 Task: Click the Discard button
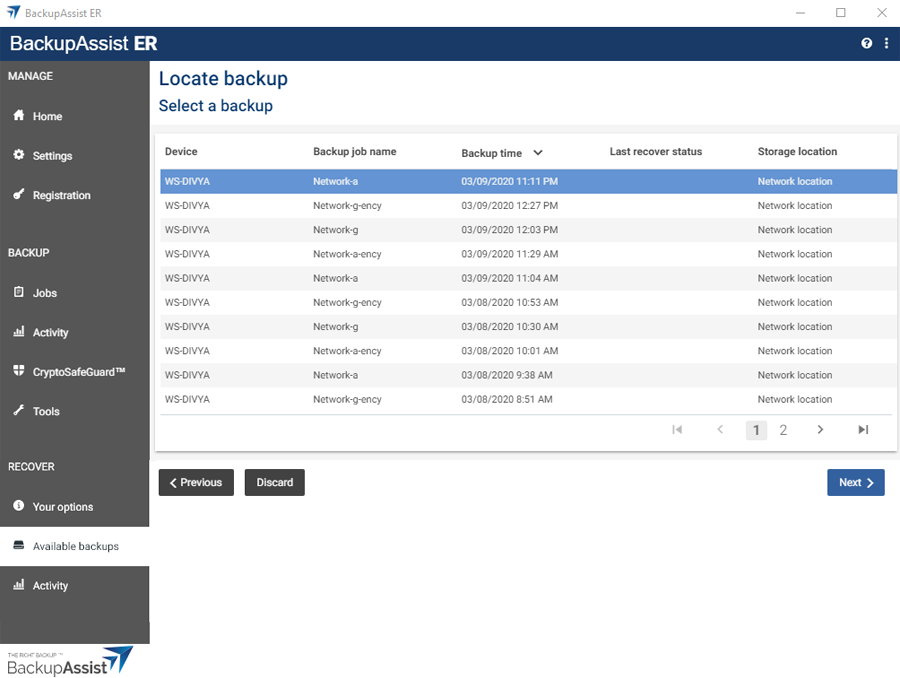pos(274,482)
